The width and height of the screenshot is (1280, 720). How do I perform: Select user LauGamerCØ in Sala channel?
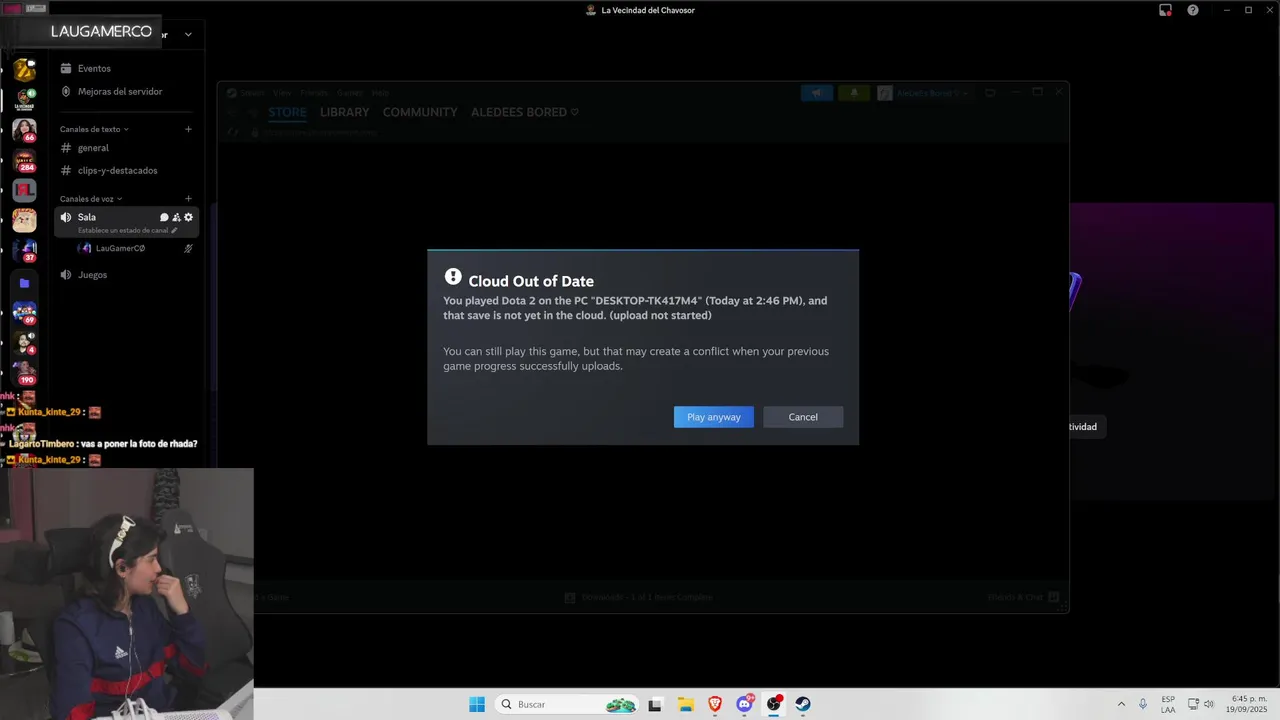tap(120, 248)
